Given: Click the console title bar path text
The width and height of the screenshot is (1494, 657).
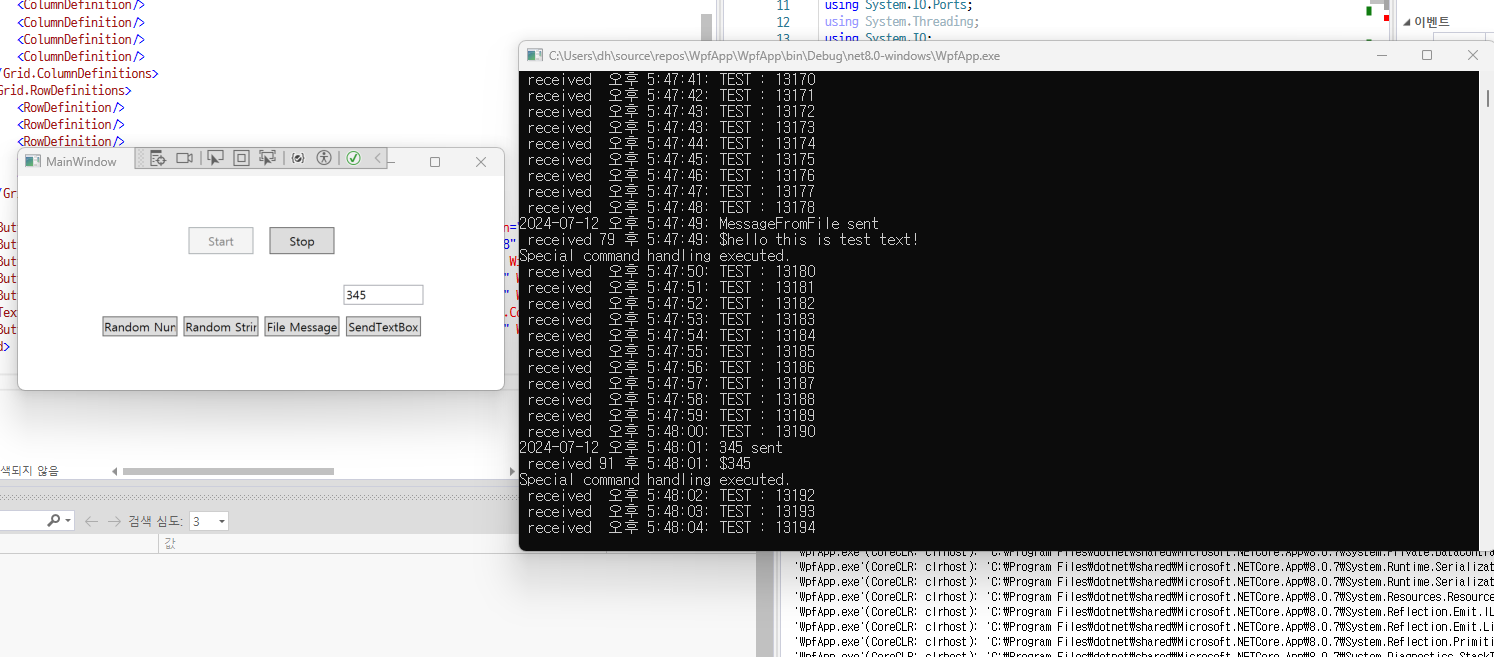Looking at the screenshot, I should coord(774,56).
